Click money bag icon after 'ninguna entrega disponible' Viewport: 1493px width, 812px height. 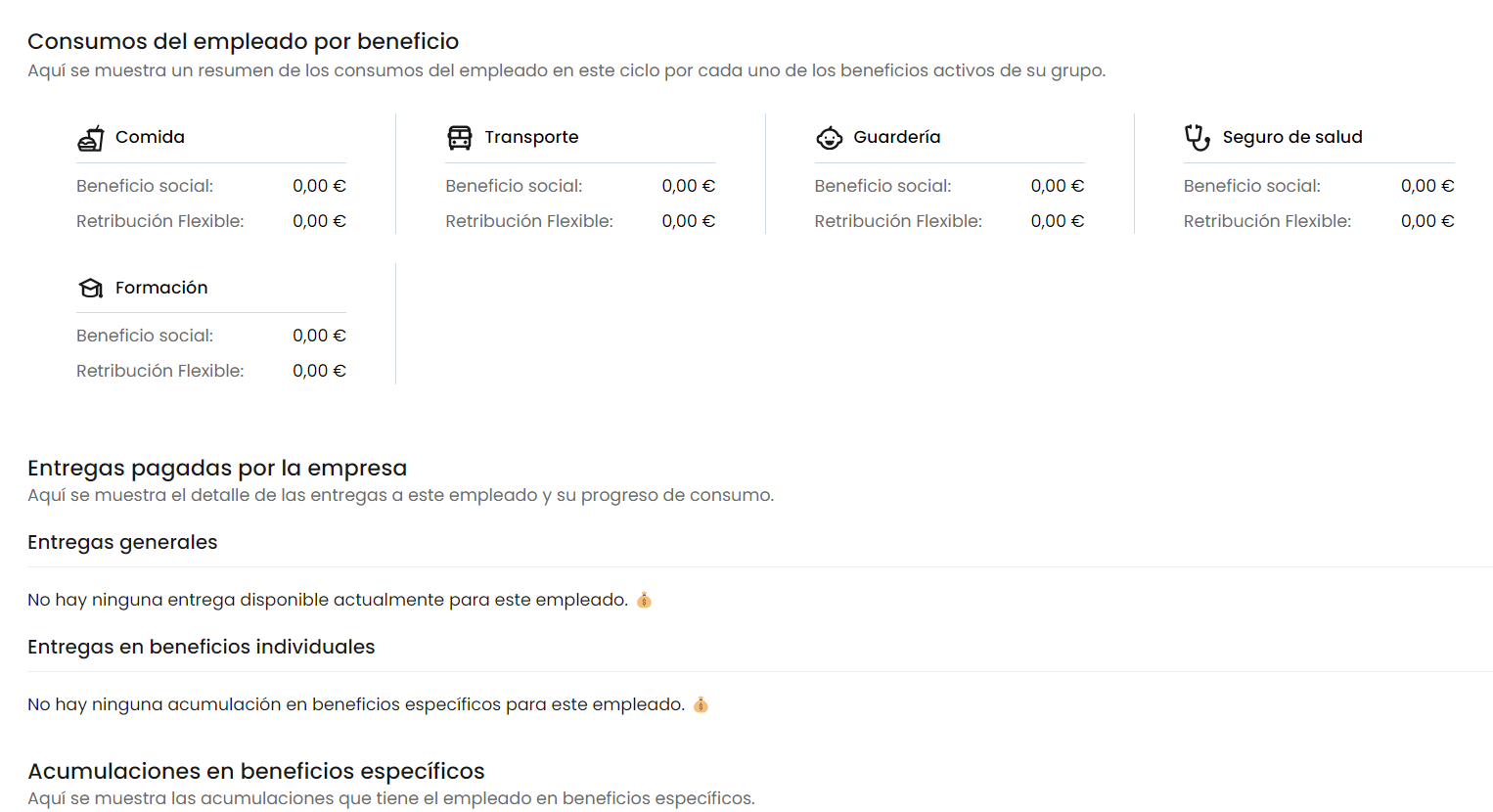coord(644,600)
